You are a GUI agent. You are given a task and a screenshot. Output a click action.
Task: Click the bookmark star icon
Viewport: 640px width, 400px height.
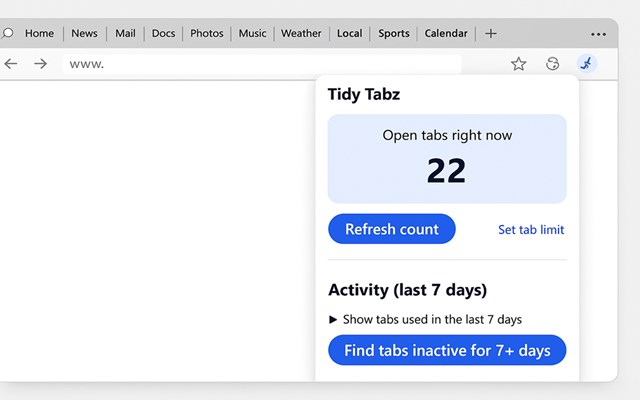(x=518, y=64)
